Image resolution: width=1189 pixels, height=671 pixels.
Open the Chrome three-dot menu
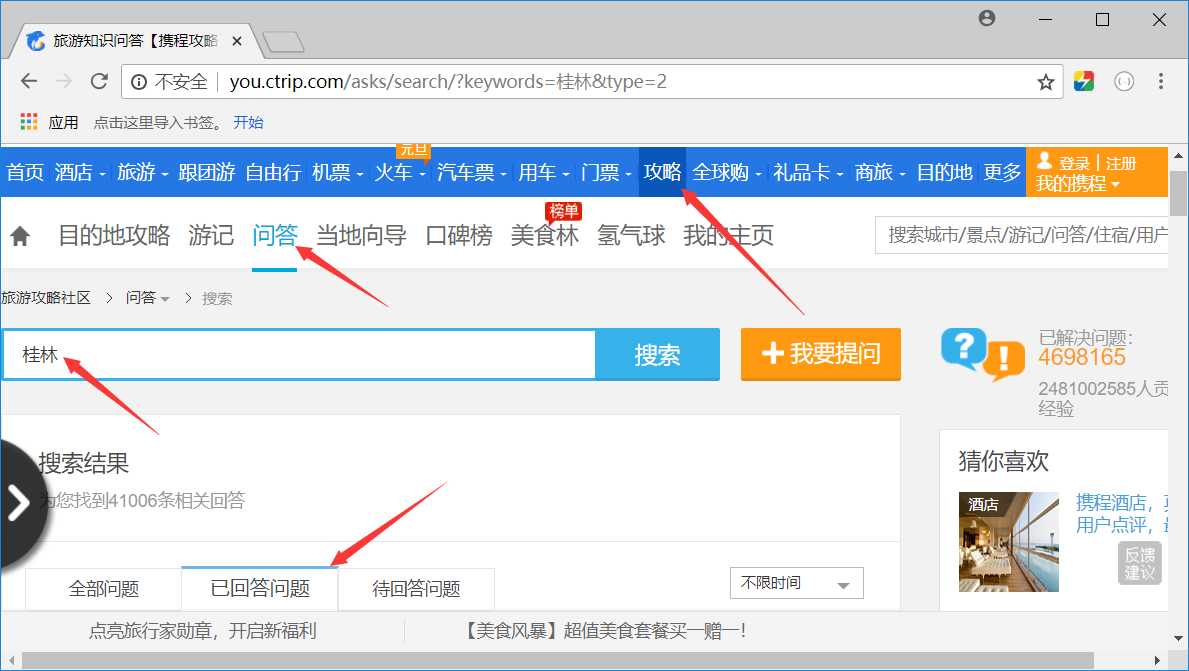pyautogui.click(x=1160, y=81)
